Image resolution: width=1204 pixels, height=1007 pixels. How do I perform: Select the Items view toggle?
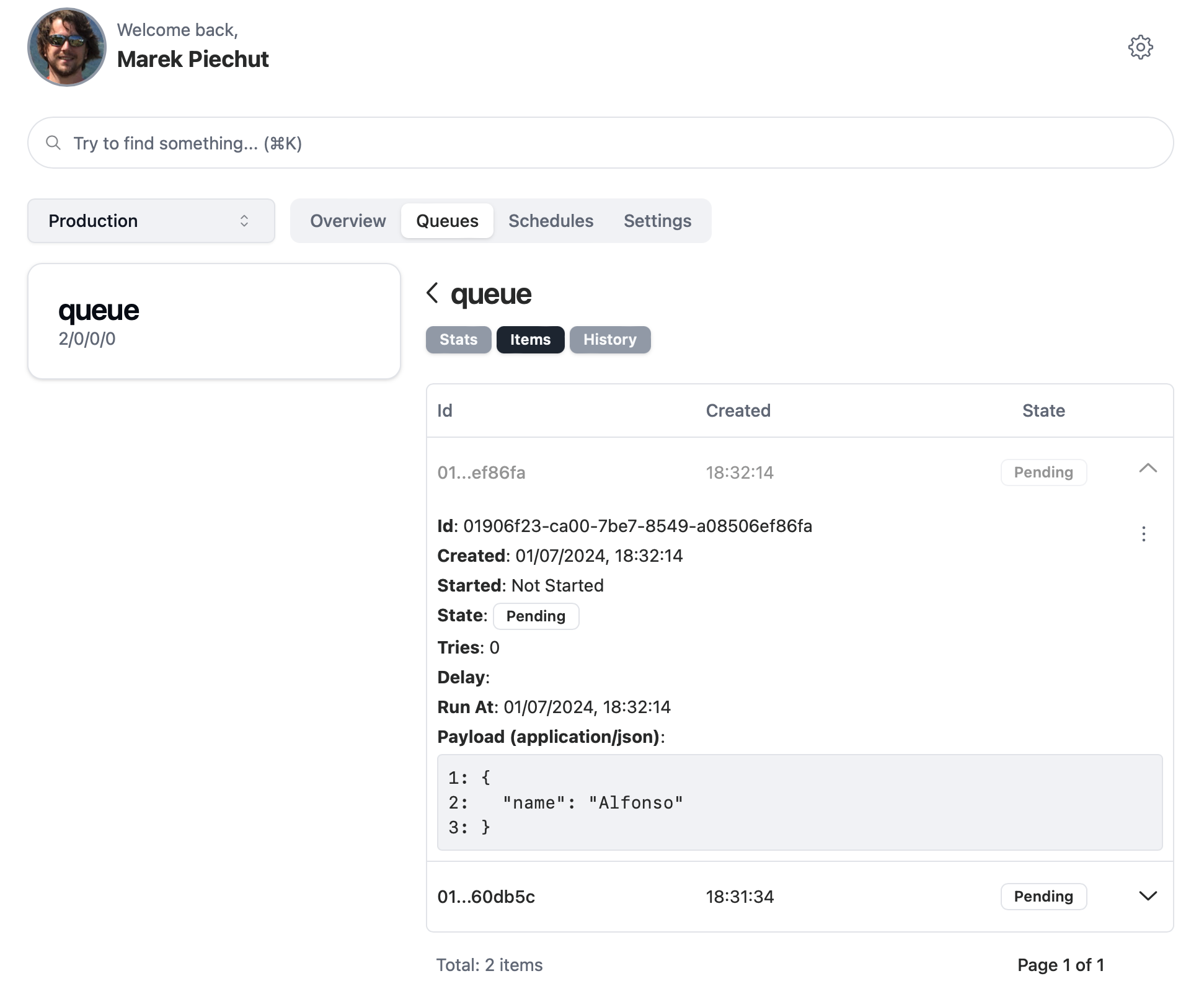[x=530, y=340]
